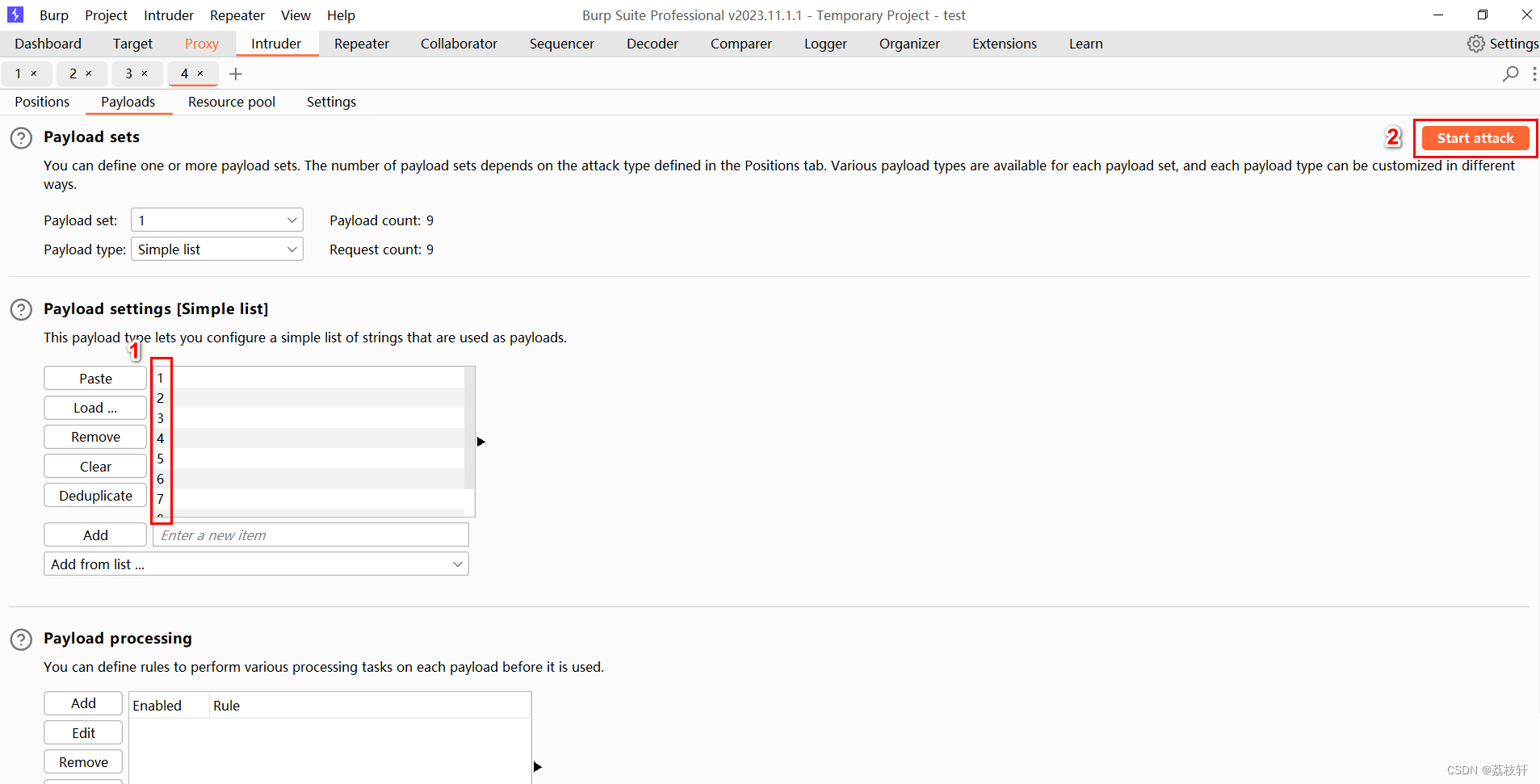
Task: Switch to the Repeater main tab
Action: pos(362,44)
